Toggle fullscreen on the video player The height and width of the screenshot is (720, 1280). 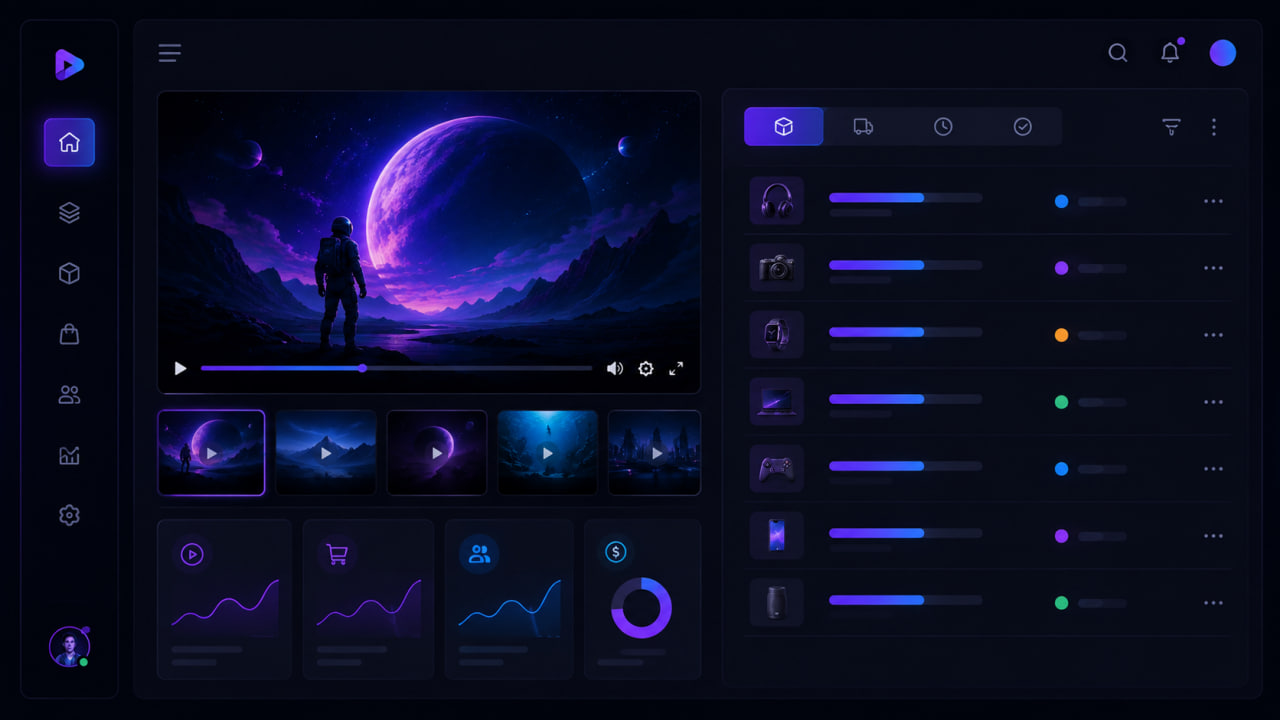coord(676,368)
